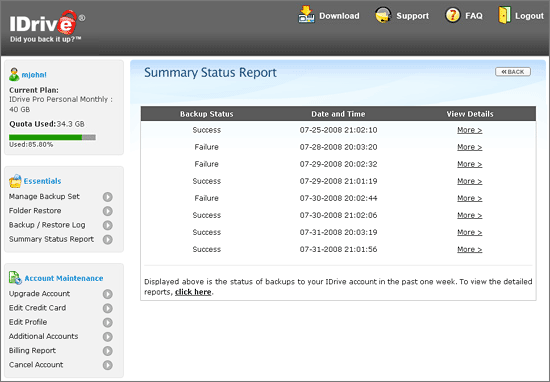The width and height of the screenshot is (550, 382).
Task: Open Summary Status Report in sidebar
Action: pyautogui.click(x=51, y=239)
